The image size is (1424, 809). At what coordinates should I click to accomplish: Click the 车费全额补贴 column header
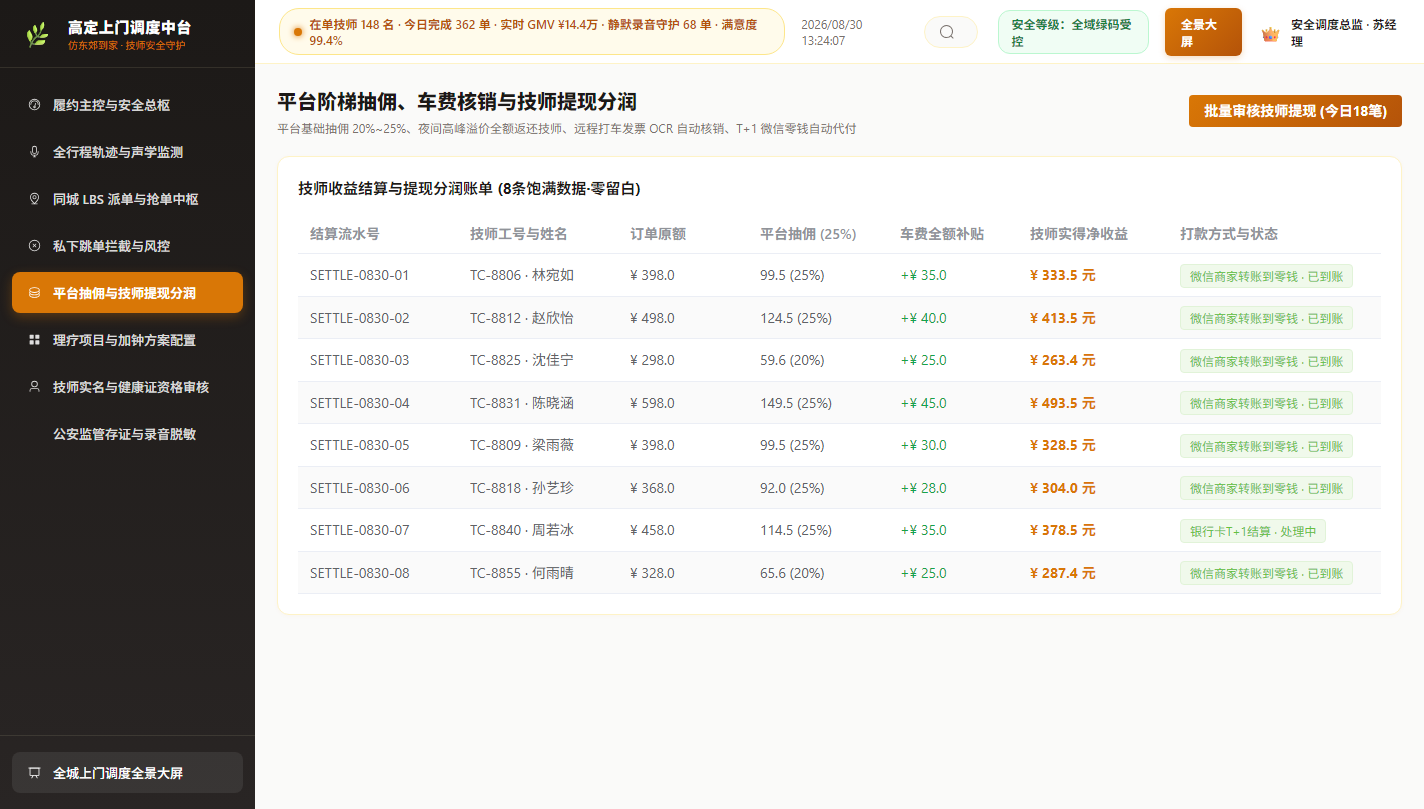tap(942, 234)
